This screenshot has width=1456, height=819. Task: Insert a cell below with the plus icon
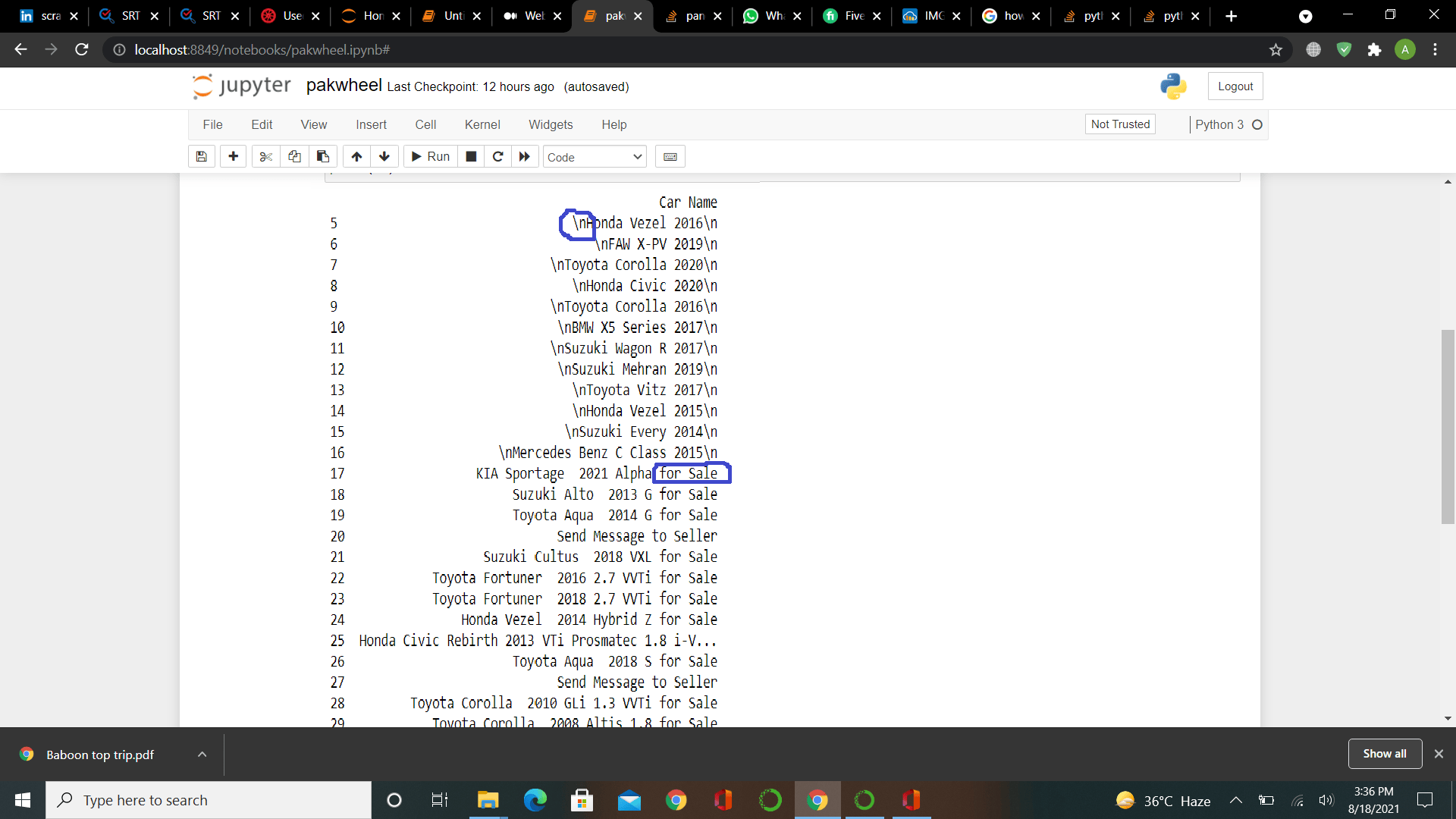[x=234, y=157]
